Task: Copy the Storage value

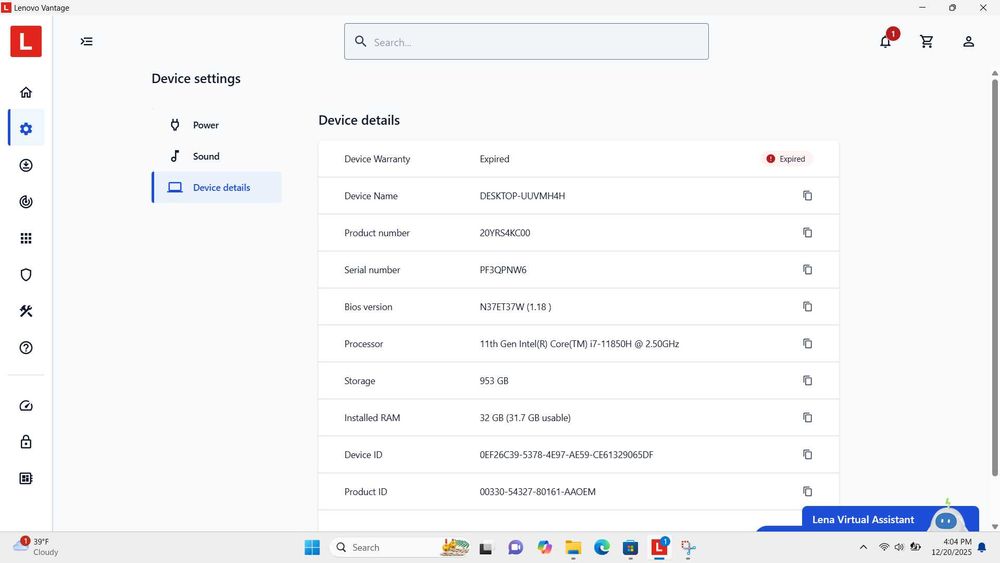Action: click(807, 381)
